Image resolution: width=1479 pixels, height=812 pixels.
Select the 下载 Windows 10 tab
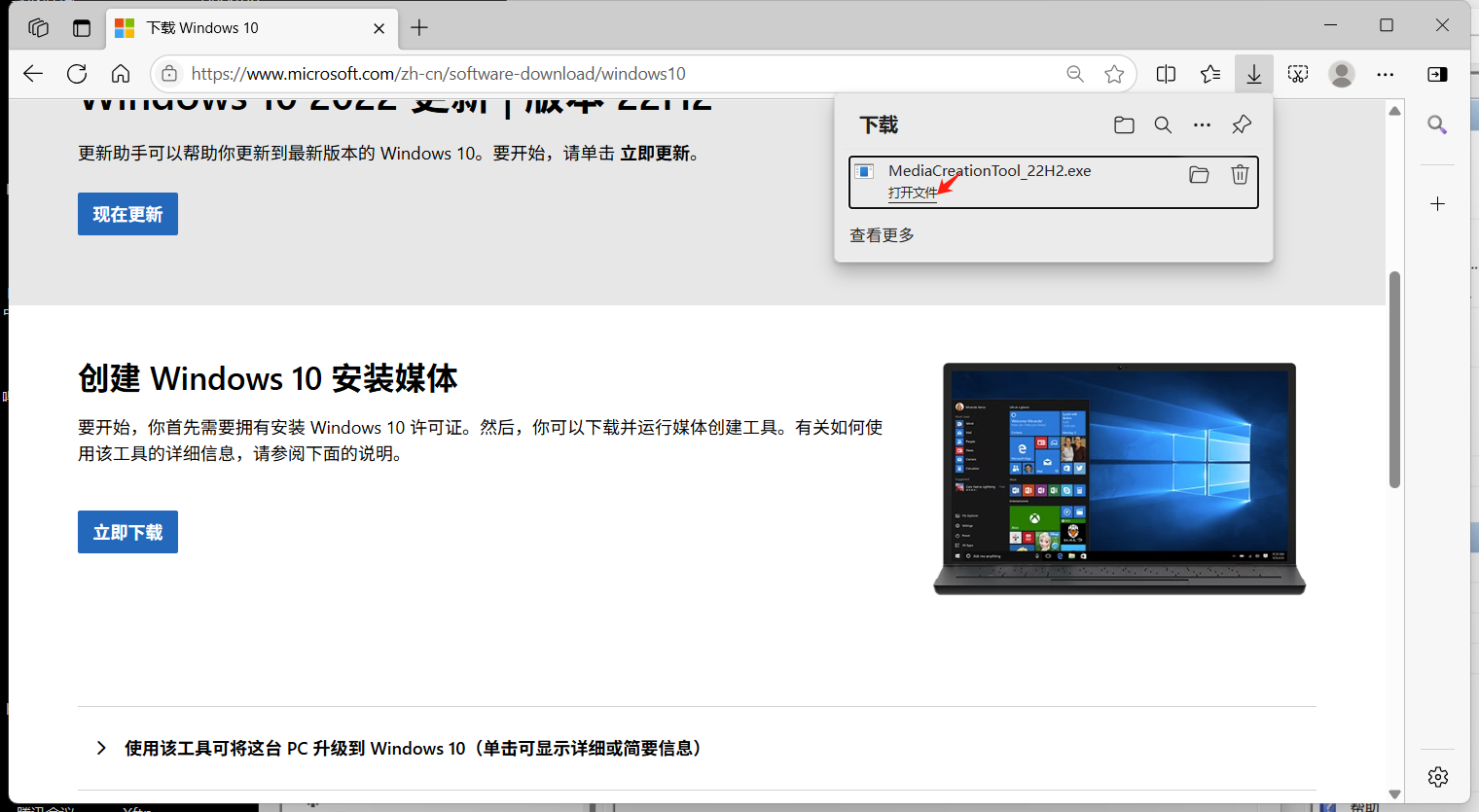pyautogui.click(x=251, y=28)
